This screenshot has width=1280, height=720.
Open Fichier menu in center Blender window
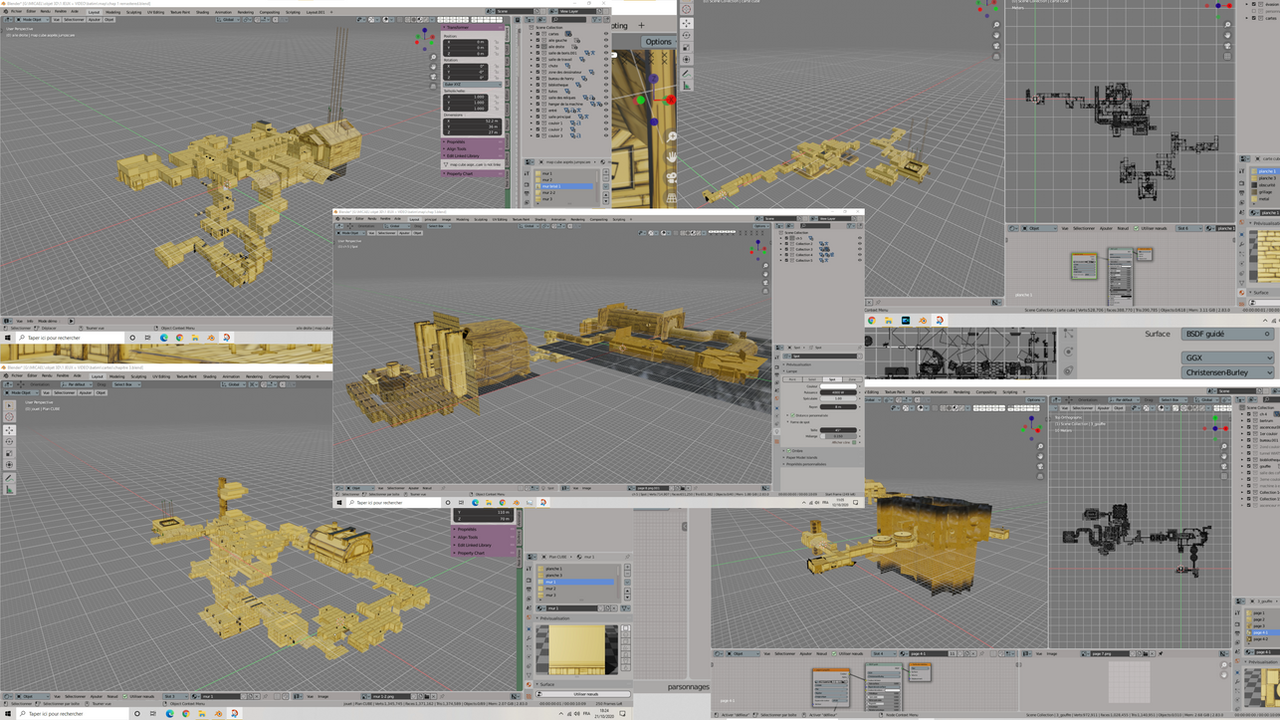point(346,219)
